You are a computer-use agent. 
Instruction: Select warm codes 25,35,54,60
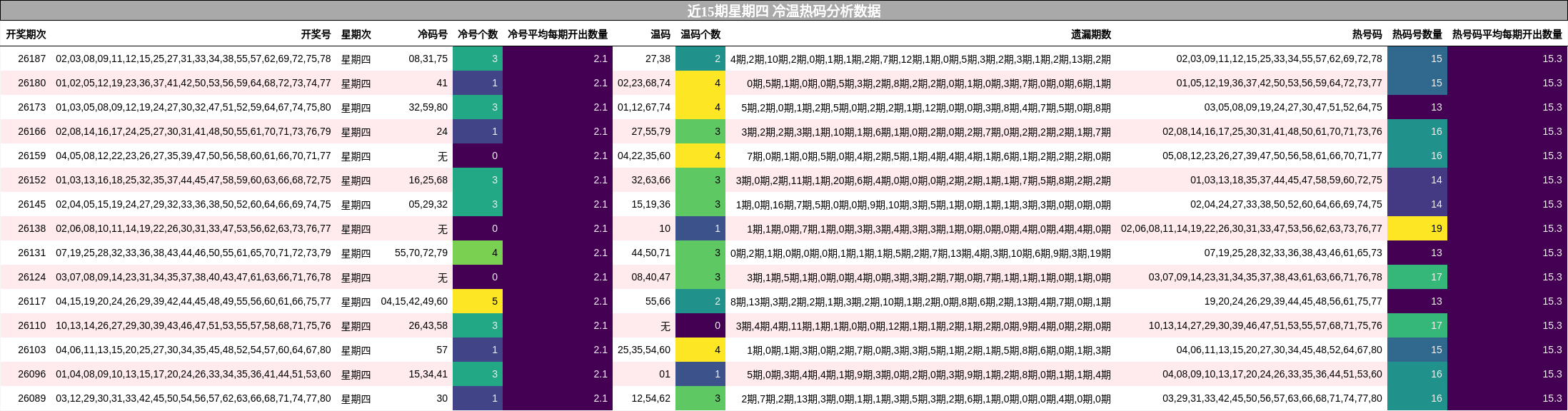click(x=644, y=350)
